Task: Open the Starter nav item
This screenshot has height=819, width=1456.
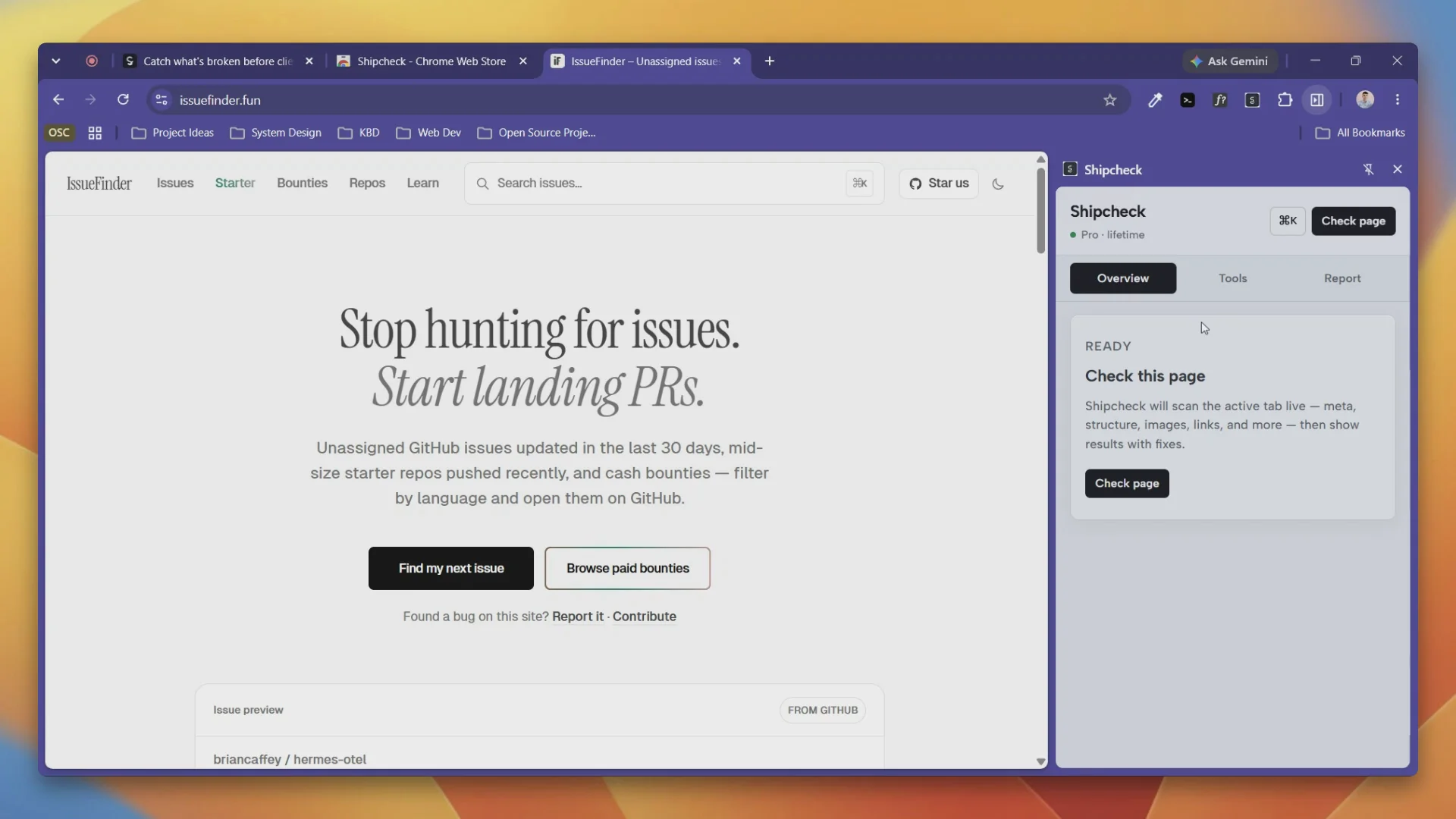Action: click(235, 184)
